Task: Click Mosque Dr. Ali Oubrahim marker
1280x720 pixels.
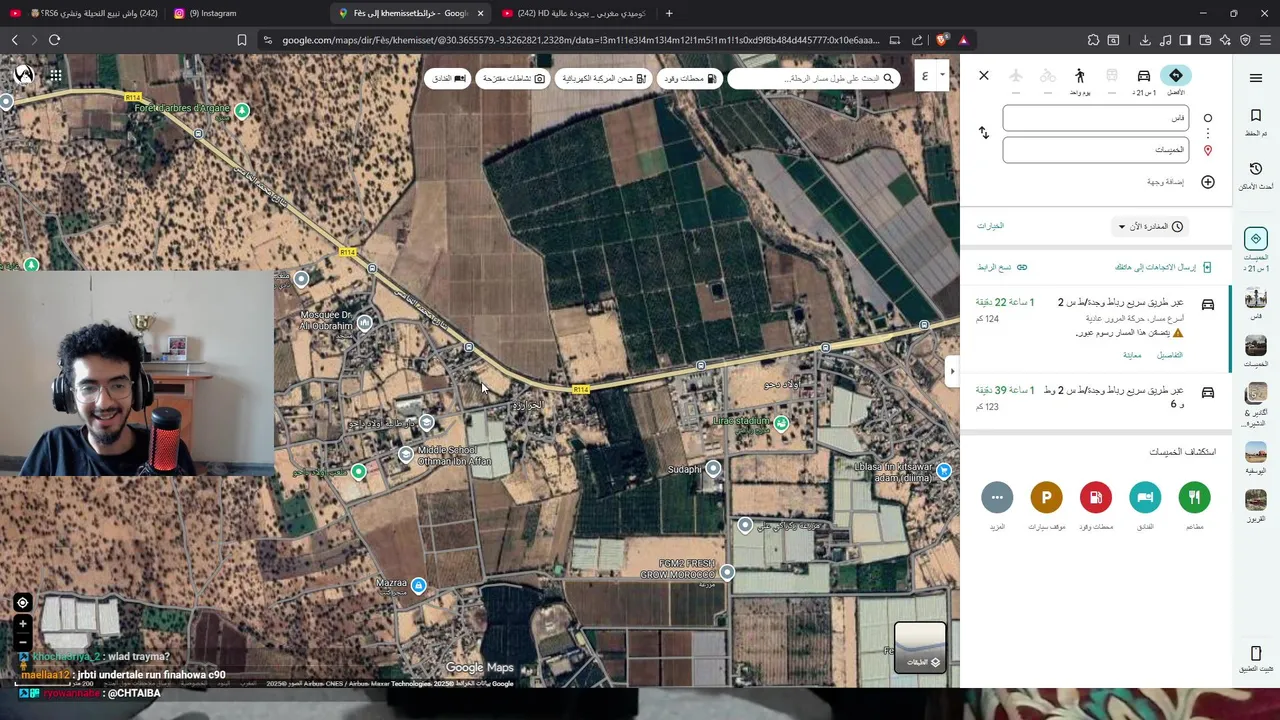Action: 365,322
